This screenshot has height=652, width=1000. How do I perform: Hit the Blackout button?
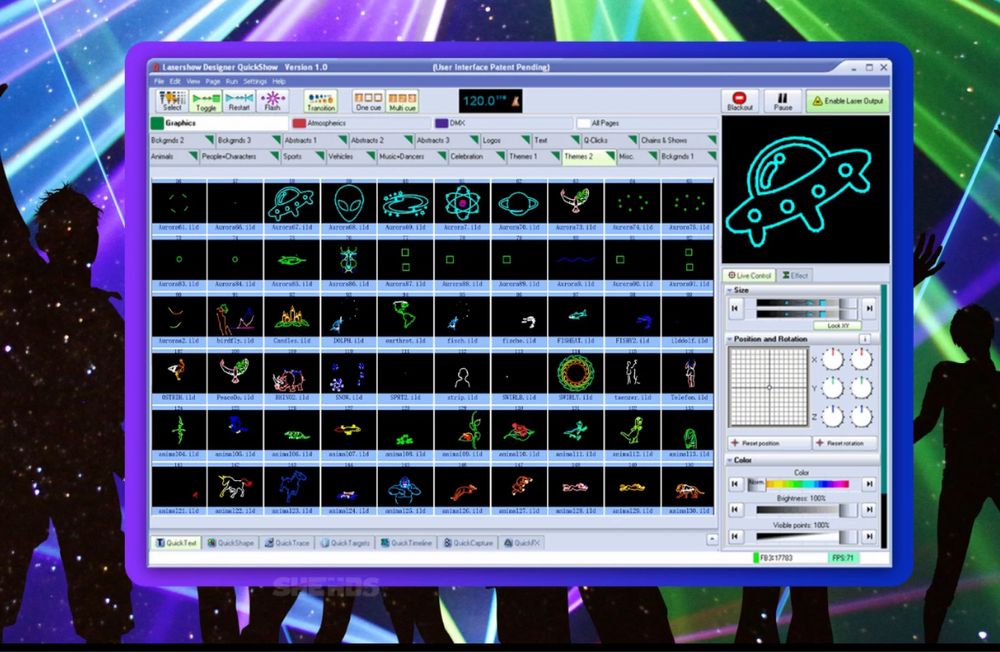click(x=740, y=101)
